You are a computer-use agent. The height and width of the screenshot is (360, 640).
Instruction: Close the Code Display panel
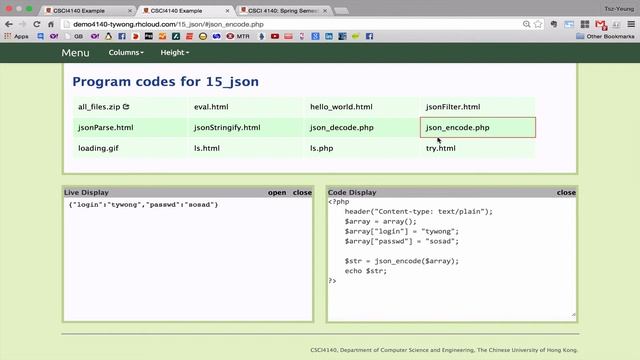point(566,192)
